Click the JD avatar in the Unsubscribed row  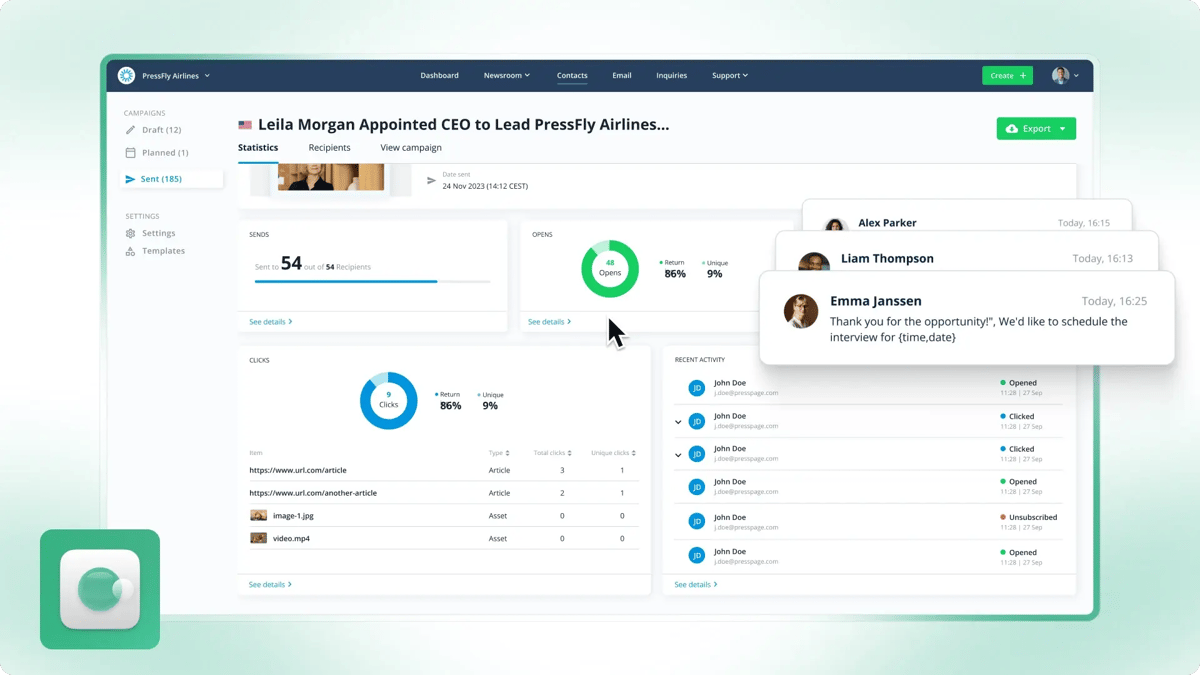[x=697, y=521]
